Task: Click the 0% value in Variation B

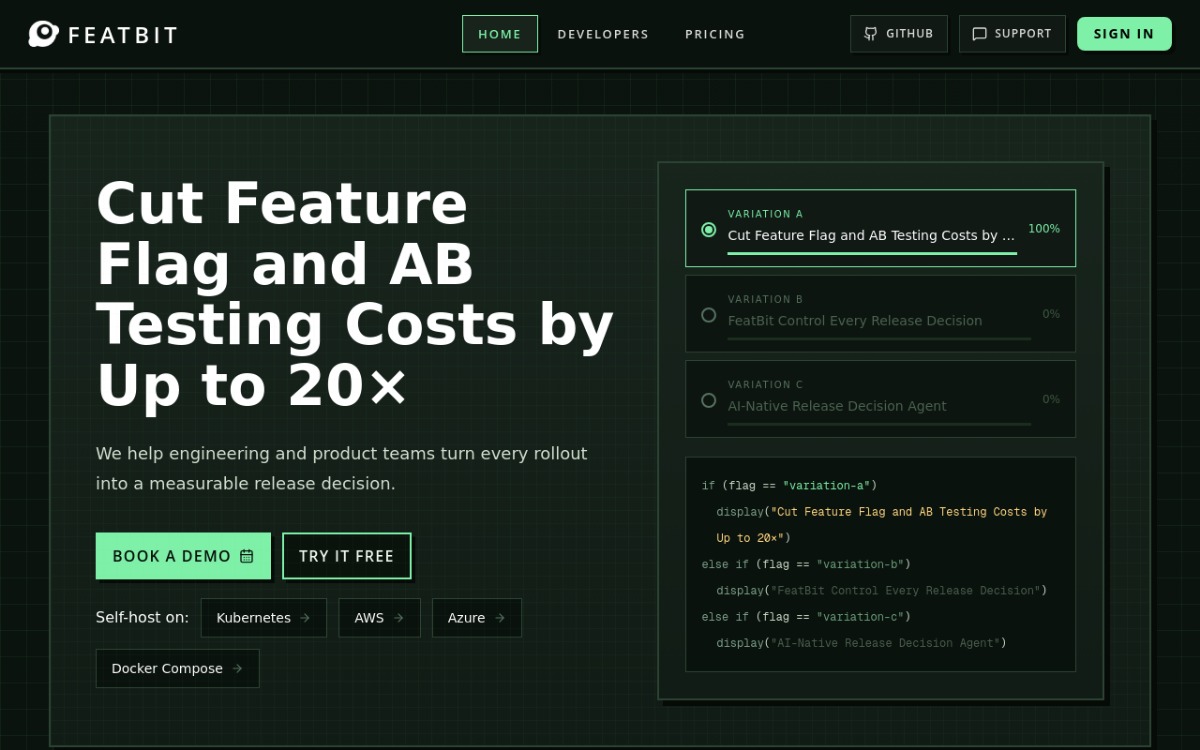Action: point(1051,314)
